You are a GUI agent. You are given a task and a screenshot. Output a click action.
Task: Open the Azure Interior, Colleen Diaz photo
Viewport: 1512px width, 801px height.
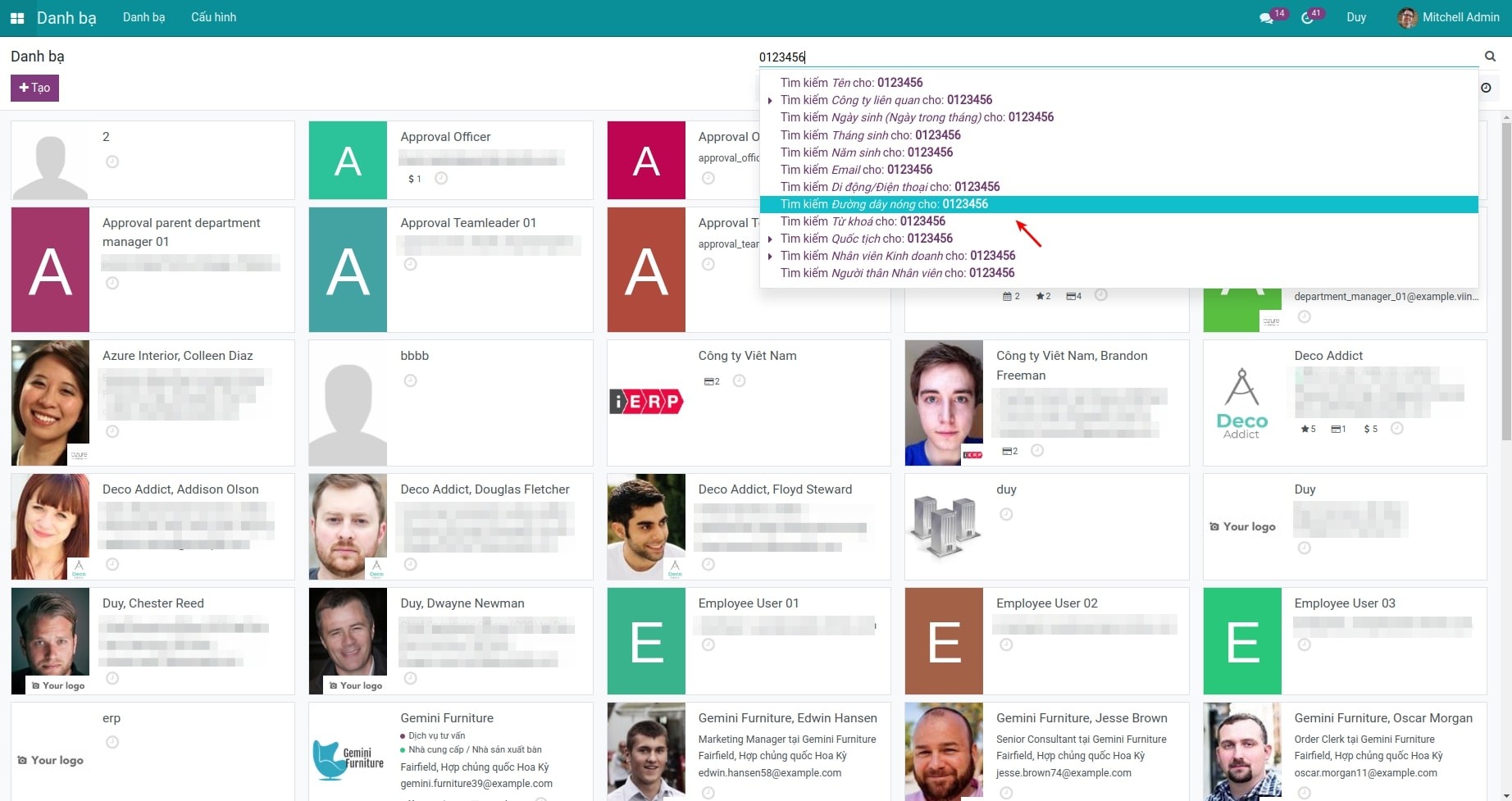pos(50,403)
